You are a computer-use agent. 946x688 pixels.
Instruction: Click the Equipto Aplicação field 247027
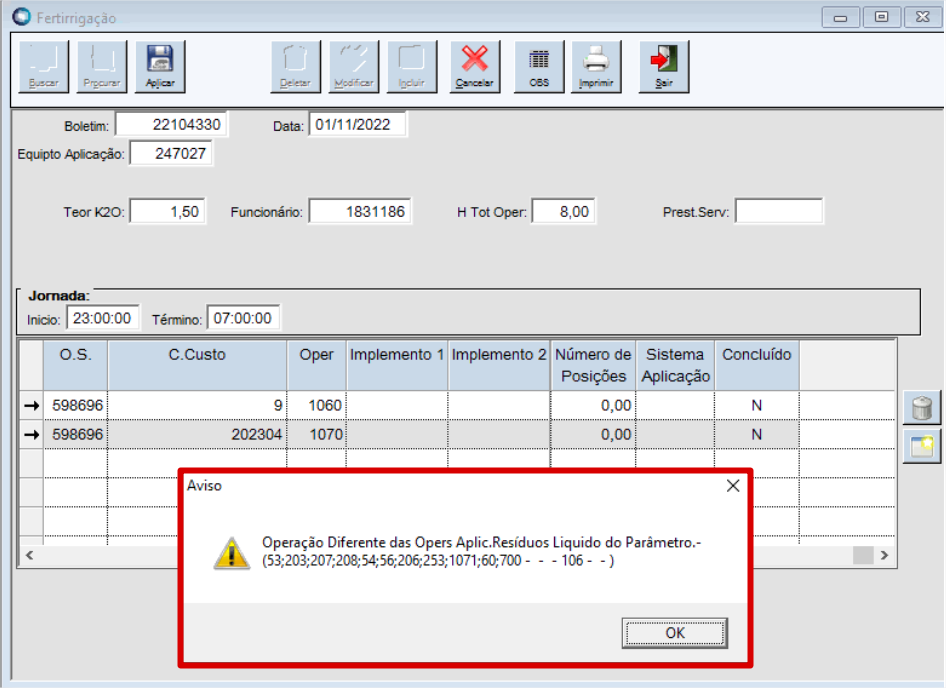click(171, 154)
